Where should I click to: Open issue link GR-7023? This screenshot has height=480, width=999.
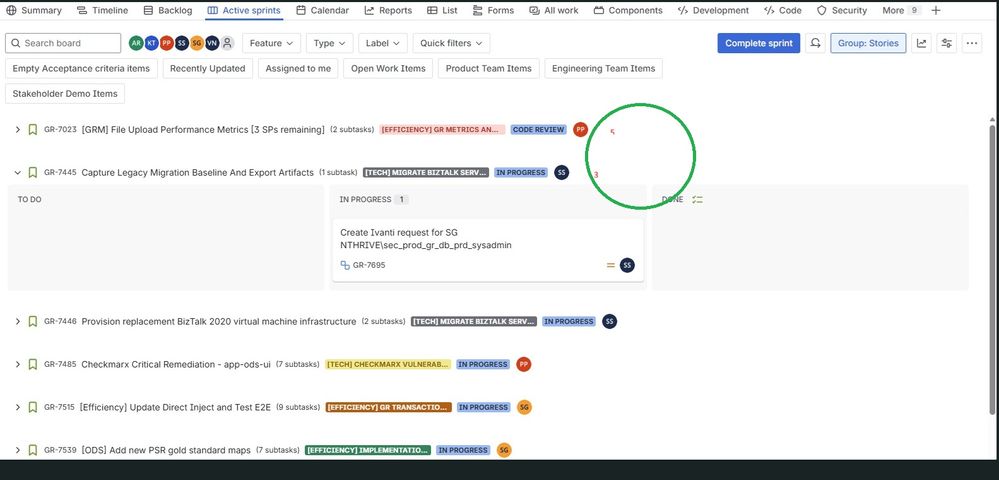pos(60,129)
